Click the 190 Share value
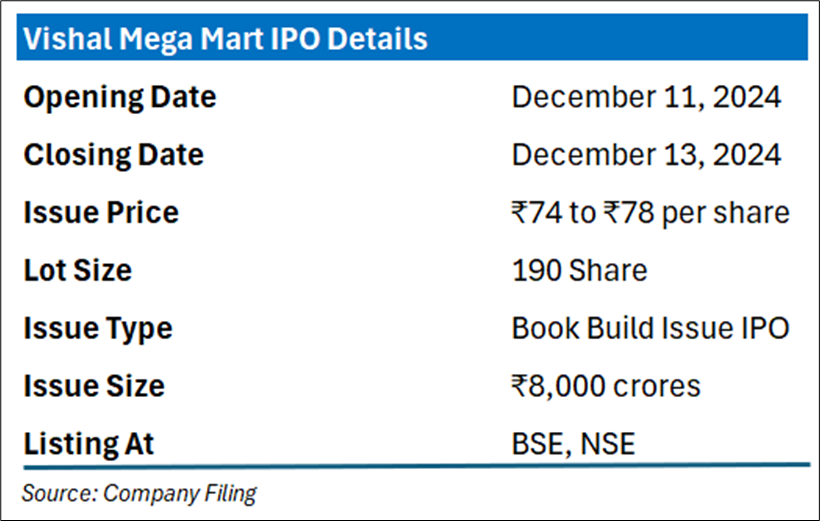The image size is (820, 521). (579, 270)
